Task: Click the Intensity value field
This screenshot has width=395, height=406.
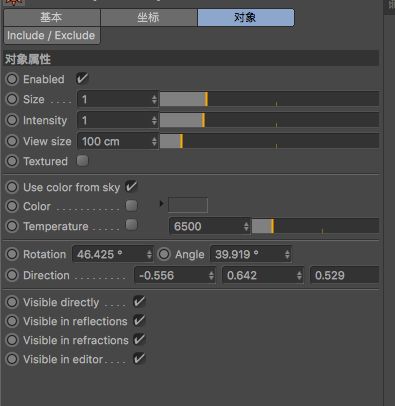Action: click(118, 120)
